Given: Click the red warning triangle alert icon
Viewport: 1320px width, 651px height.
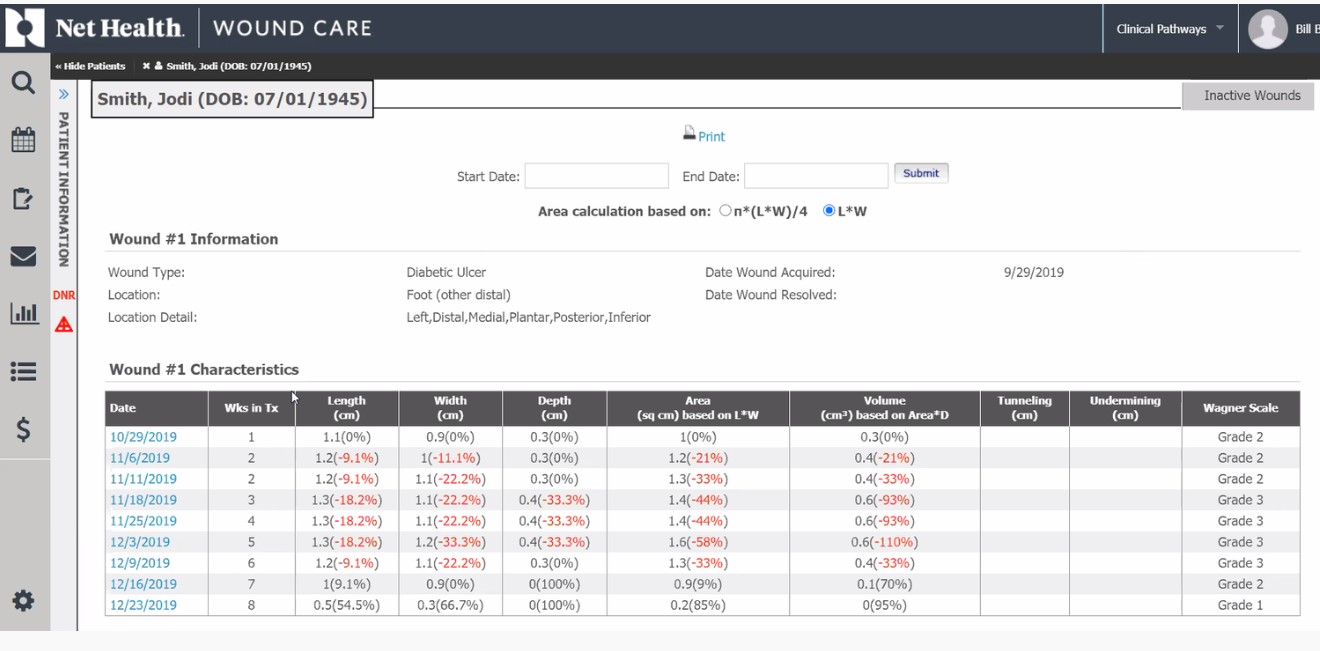Looking at the screenshot, I should (x=64, y=324).
